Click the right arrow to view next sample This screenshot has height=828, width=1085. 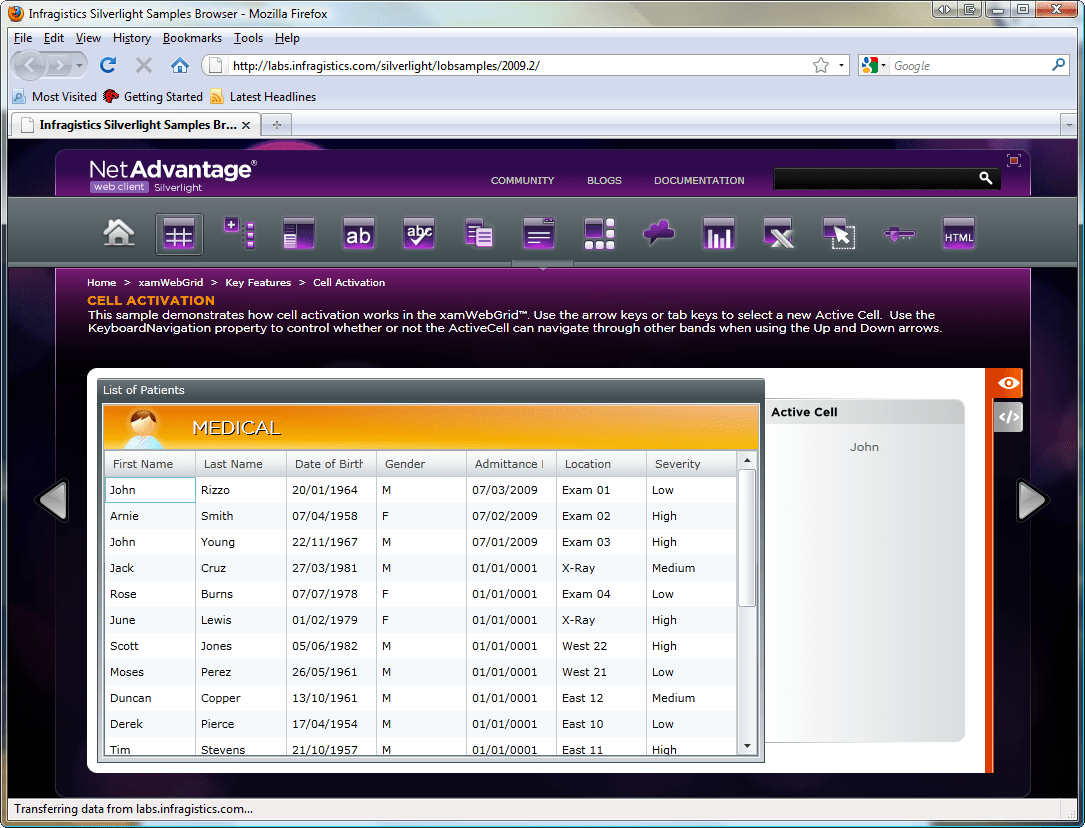click(x=1032, y=500)
